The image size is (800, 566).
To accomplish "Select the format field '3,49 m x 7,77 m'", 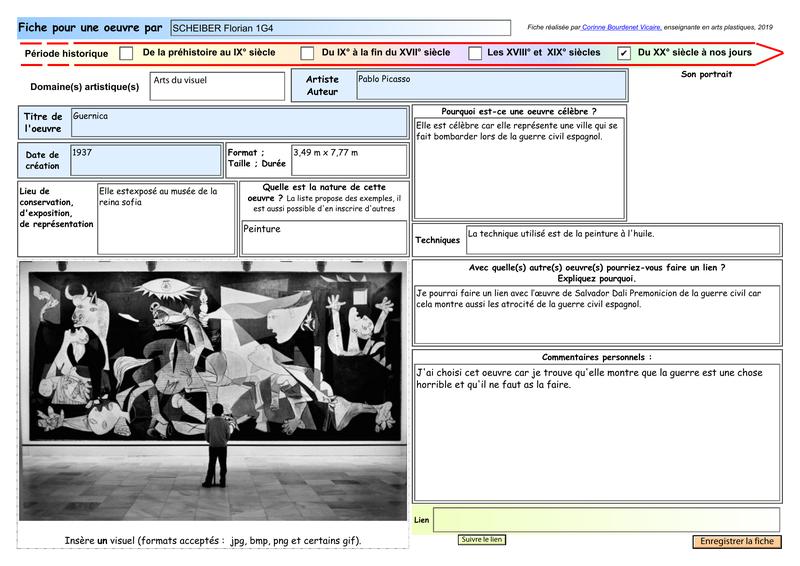I will (349, 160).
